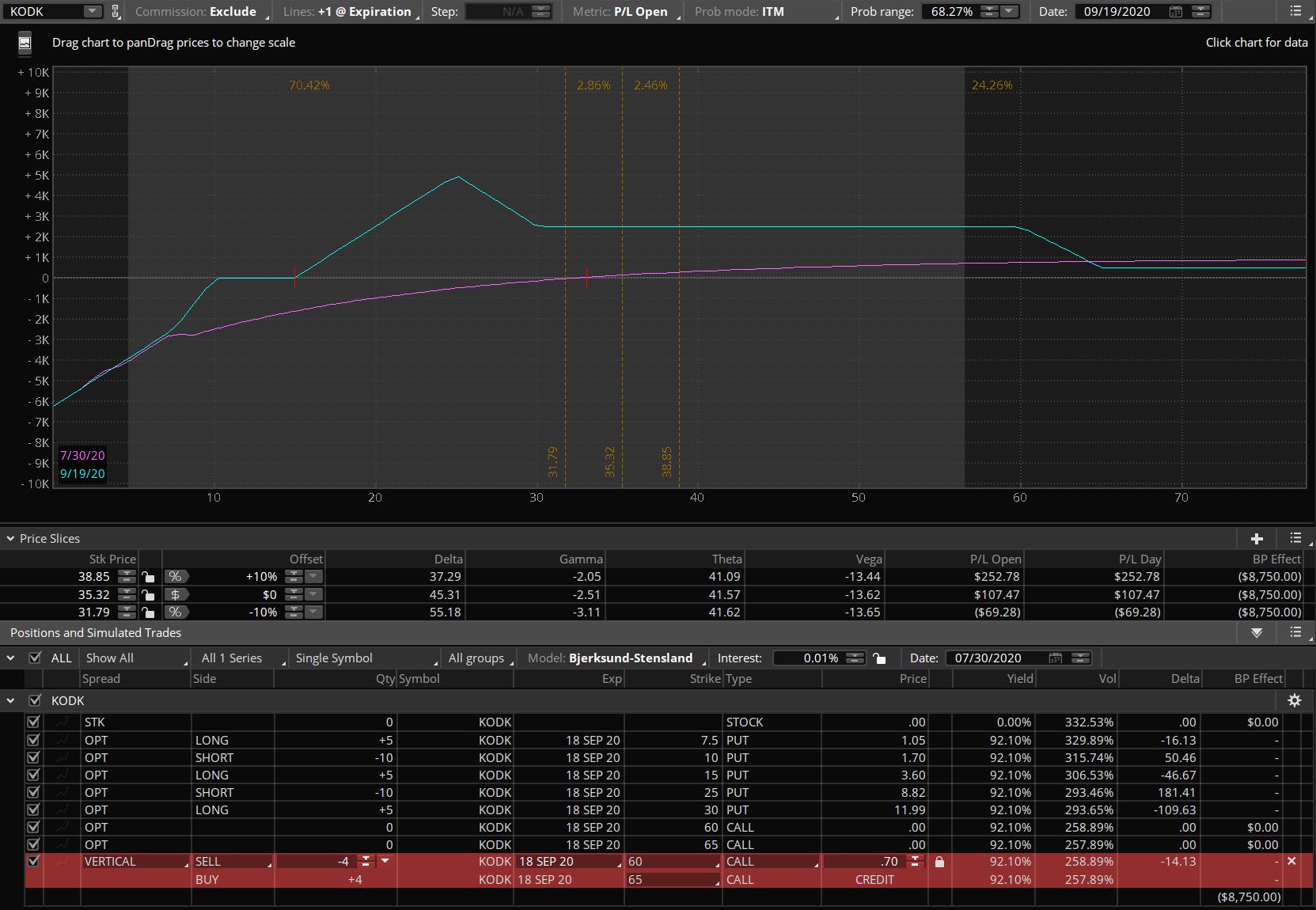Image resolution: width=1316 pixels, height=910 pixels.
Task: Add a new price slice with plus icon
Action: tap(1257, 539)
